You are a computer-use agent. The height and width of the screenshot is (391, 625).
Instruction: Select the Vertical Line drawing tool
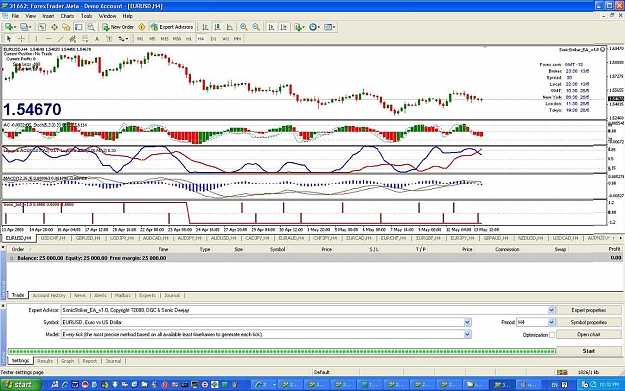pyautogui.click(x=36, y=39)
